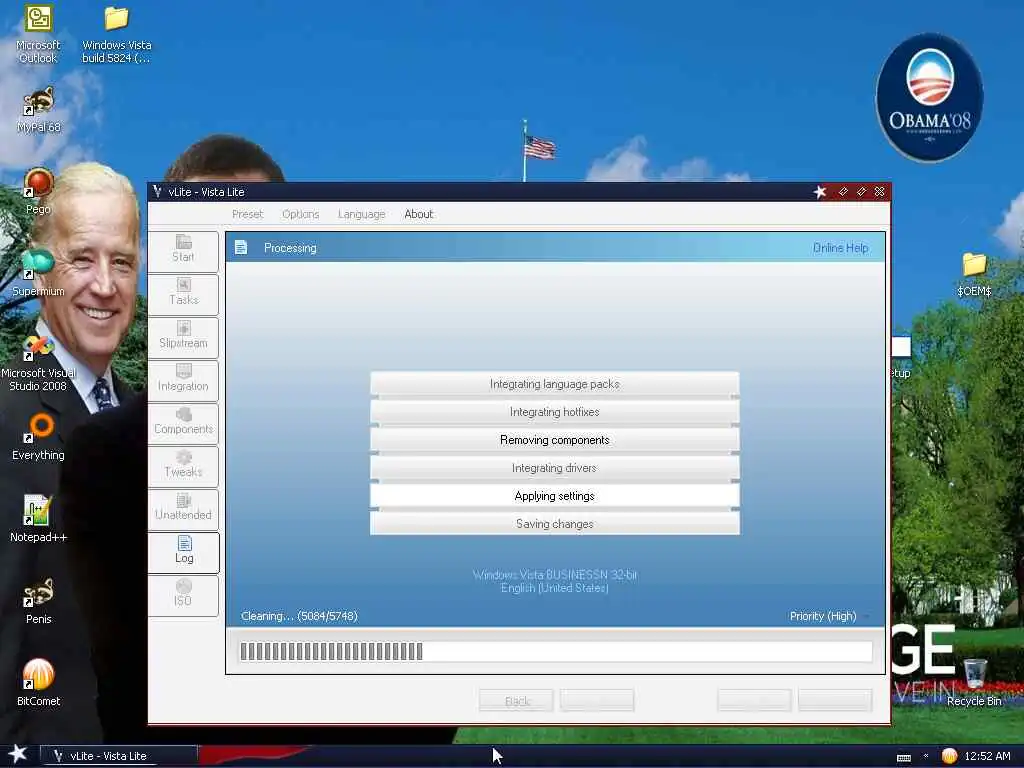Click the vLite icon in the title bar
The height and width of the screenshot is (768, 1024).
pos(157,191)
